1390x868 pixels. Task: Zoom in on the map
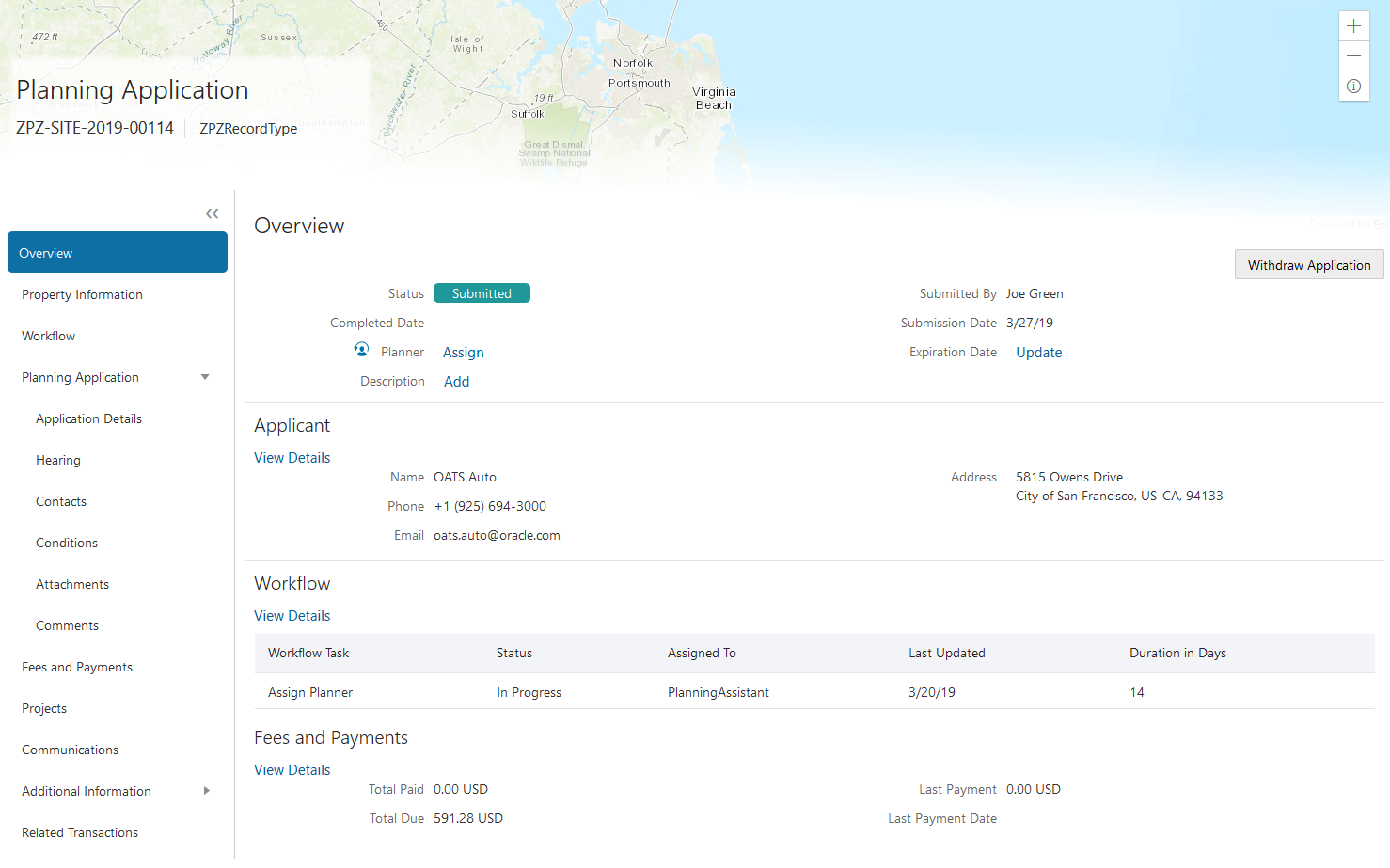[x=1353, y=26]
